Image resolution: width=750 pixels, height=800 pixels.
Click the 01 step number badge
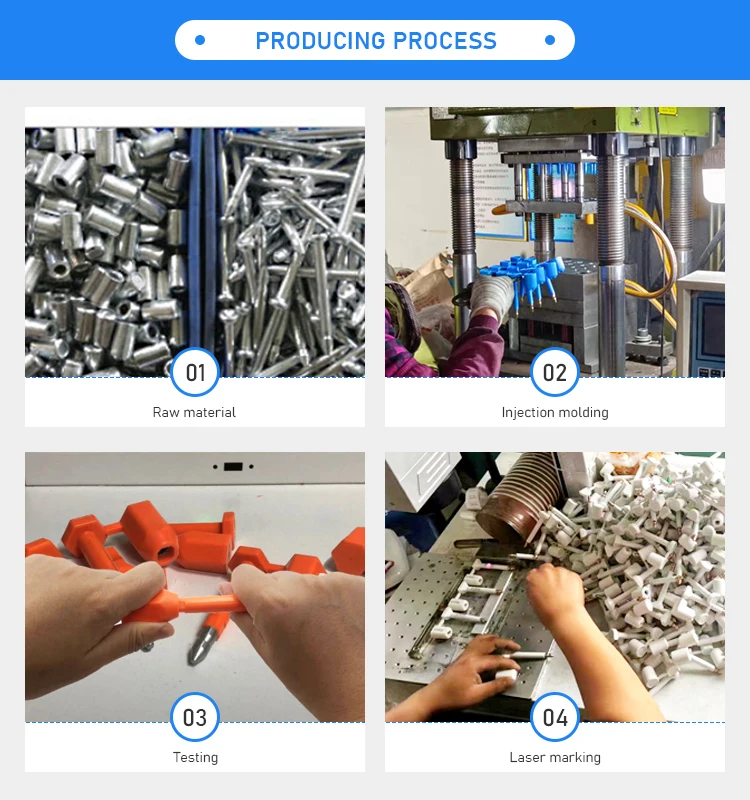click(x=195, y=372)
